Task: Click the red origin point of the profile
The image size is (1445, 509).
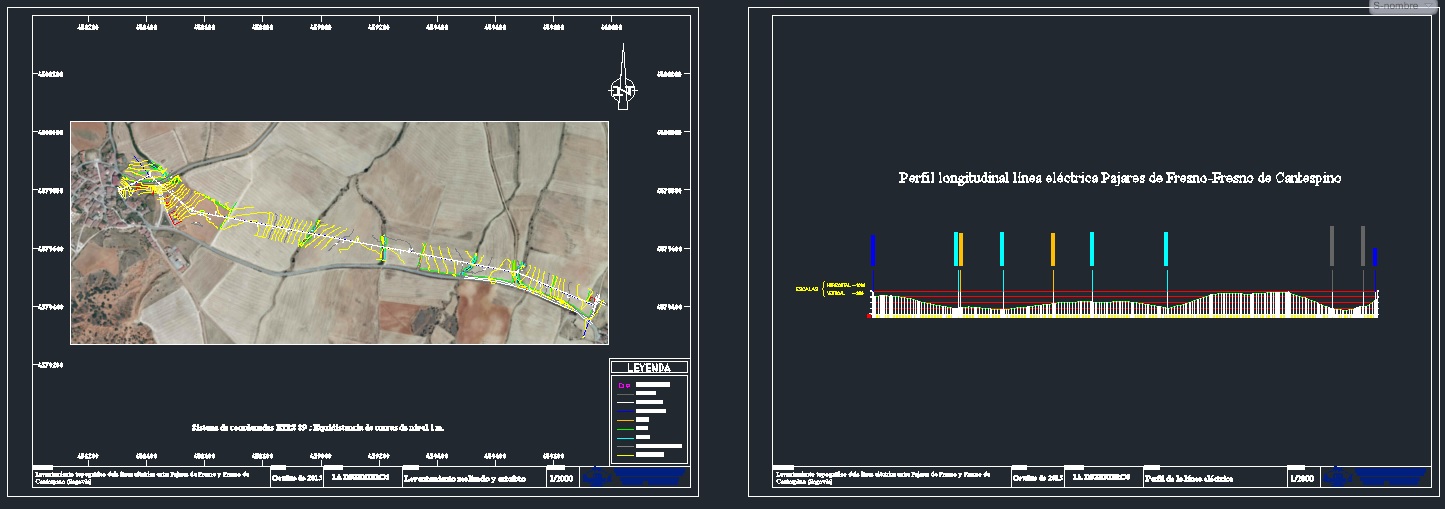Action: click(x=870, y=317)
